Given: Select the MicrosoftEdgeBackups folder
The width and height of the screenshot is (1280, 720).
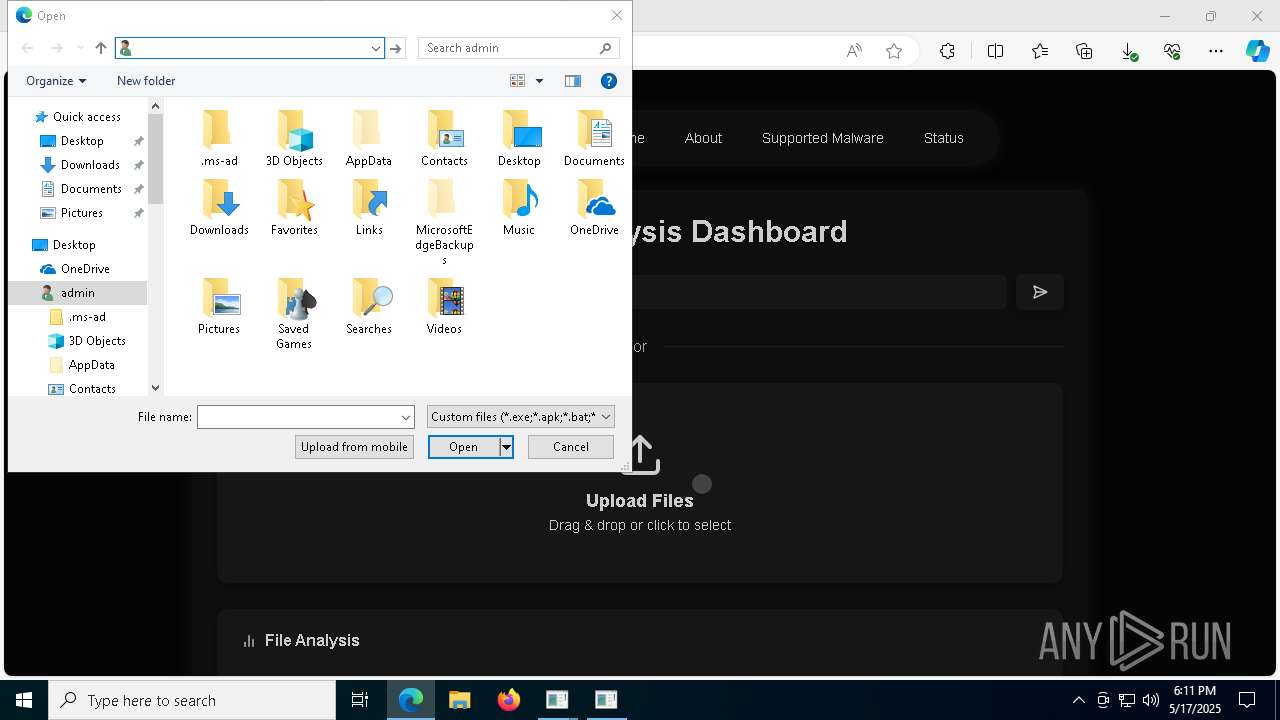Looking at the screenshot, I should (444, 222).
